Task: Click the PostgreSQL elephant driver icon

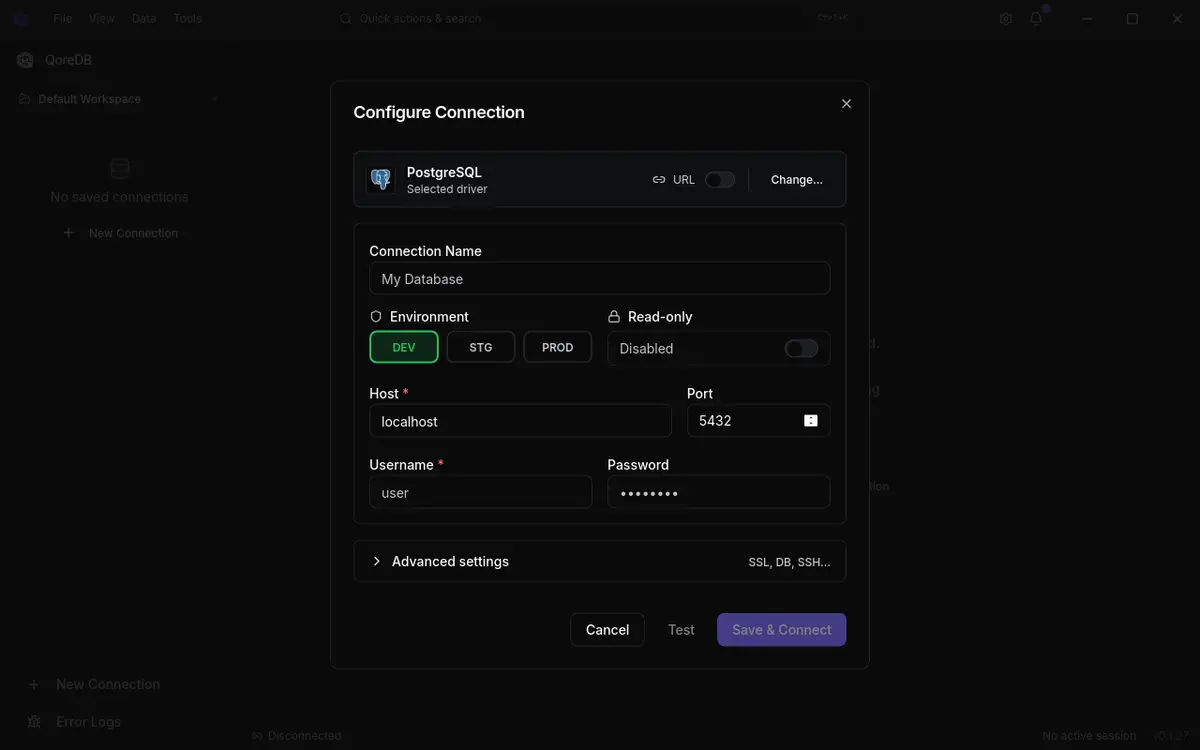Action: pos(380,180)
